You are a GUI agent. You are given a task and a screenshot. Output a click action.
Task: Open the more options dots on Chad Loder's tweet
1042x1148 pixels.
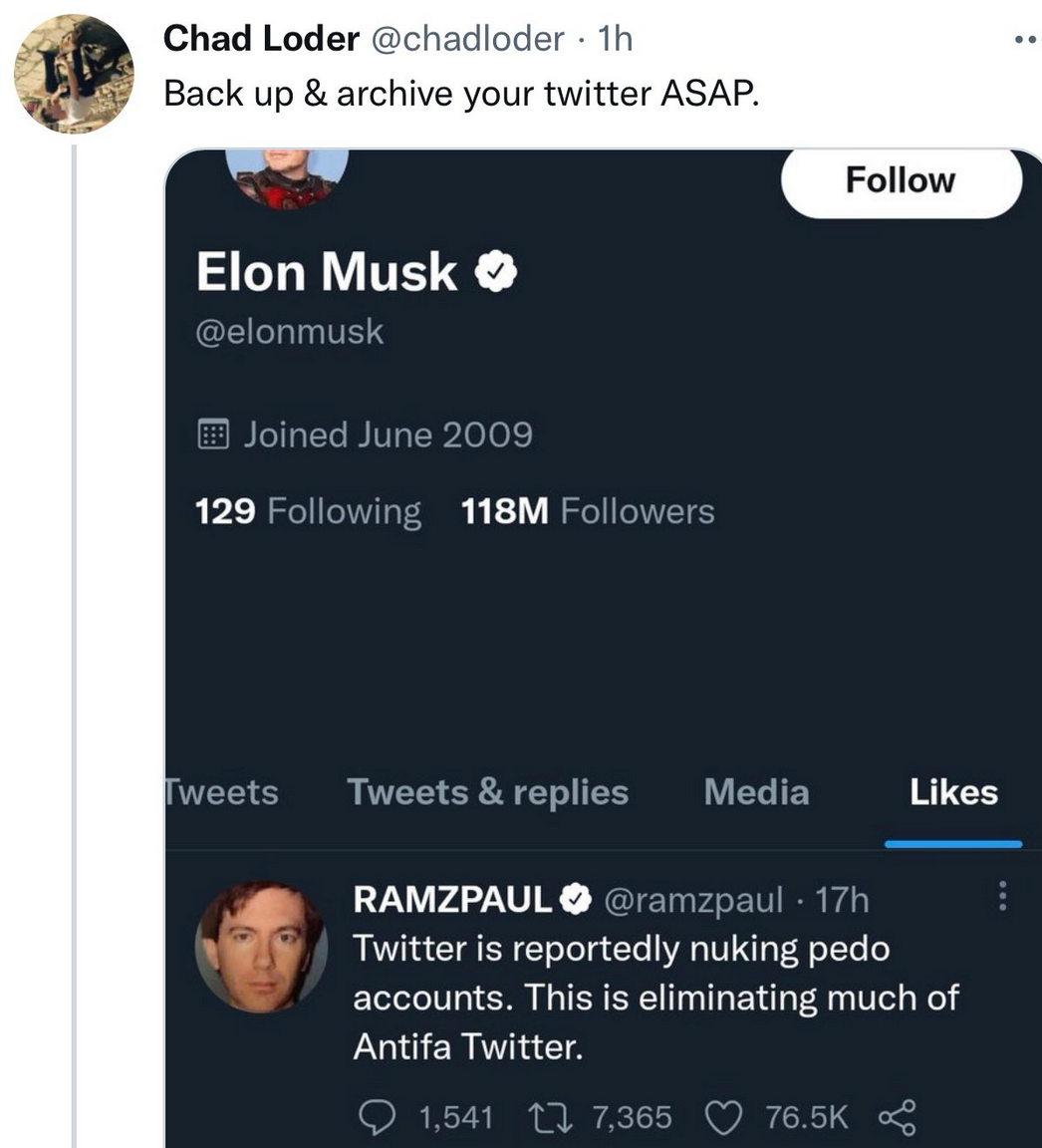(1027, 40)
